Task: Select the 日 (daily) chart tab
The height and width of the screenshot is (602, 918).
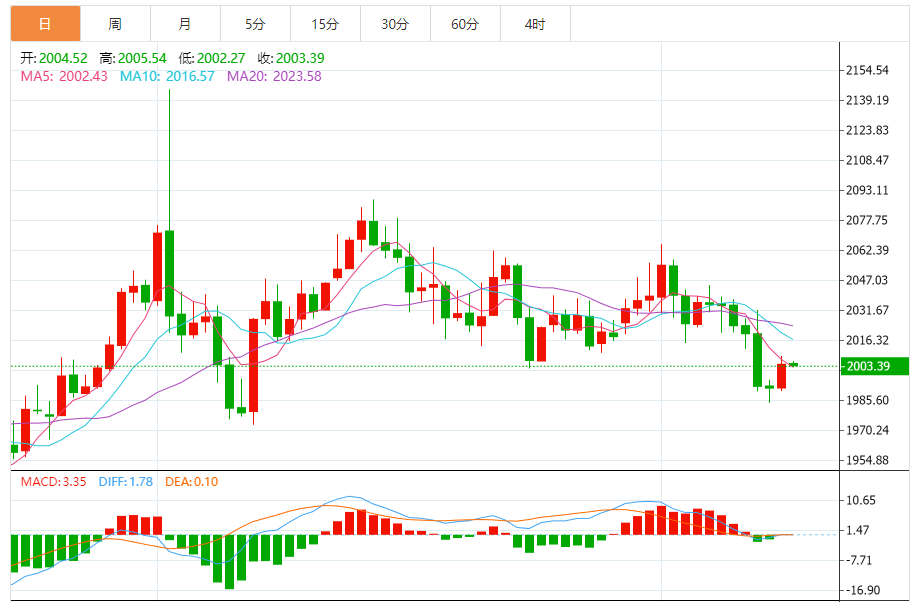Action: 45,24
